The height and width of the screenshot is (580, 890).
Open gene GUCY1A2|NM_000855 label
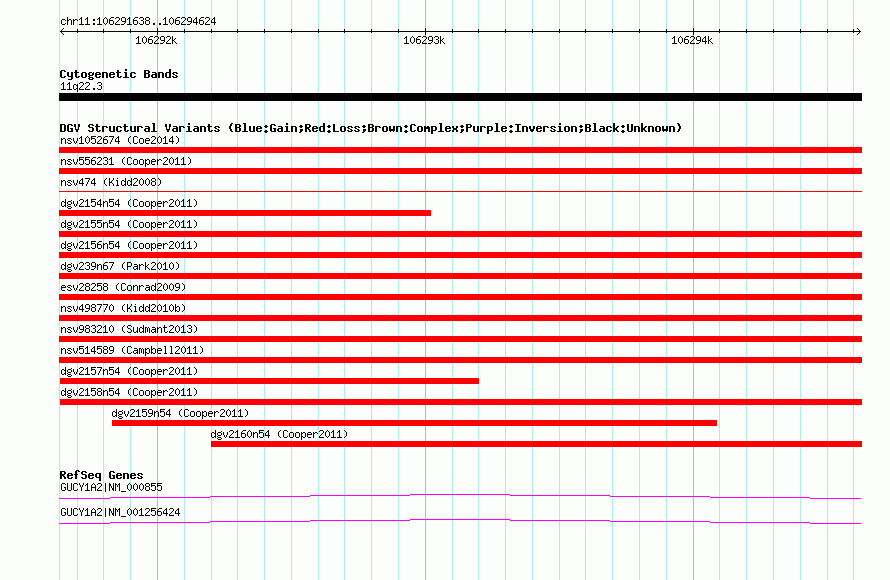(x=111, y=487)
